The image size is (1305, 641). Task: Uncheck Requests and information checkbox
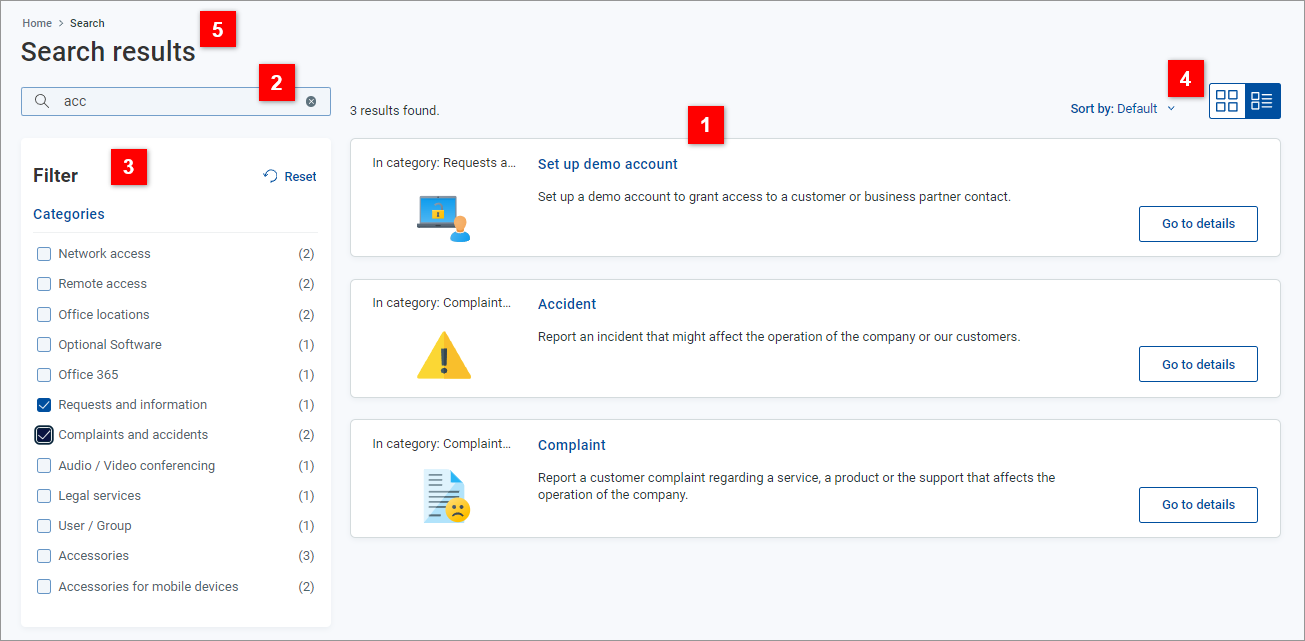coord(44,405)
